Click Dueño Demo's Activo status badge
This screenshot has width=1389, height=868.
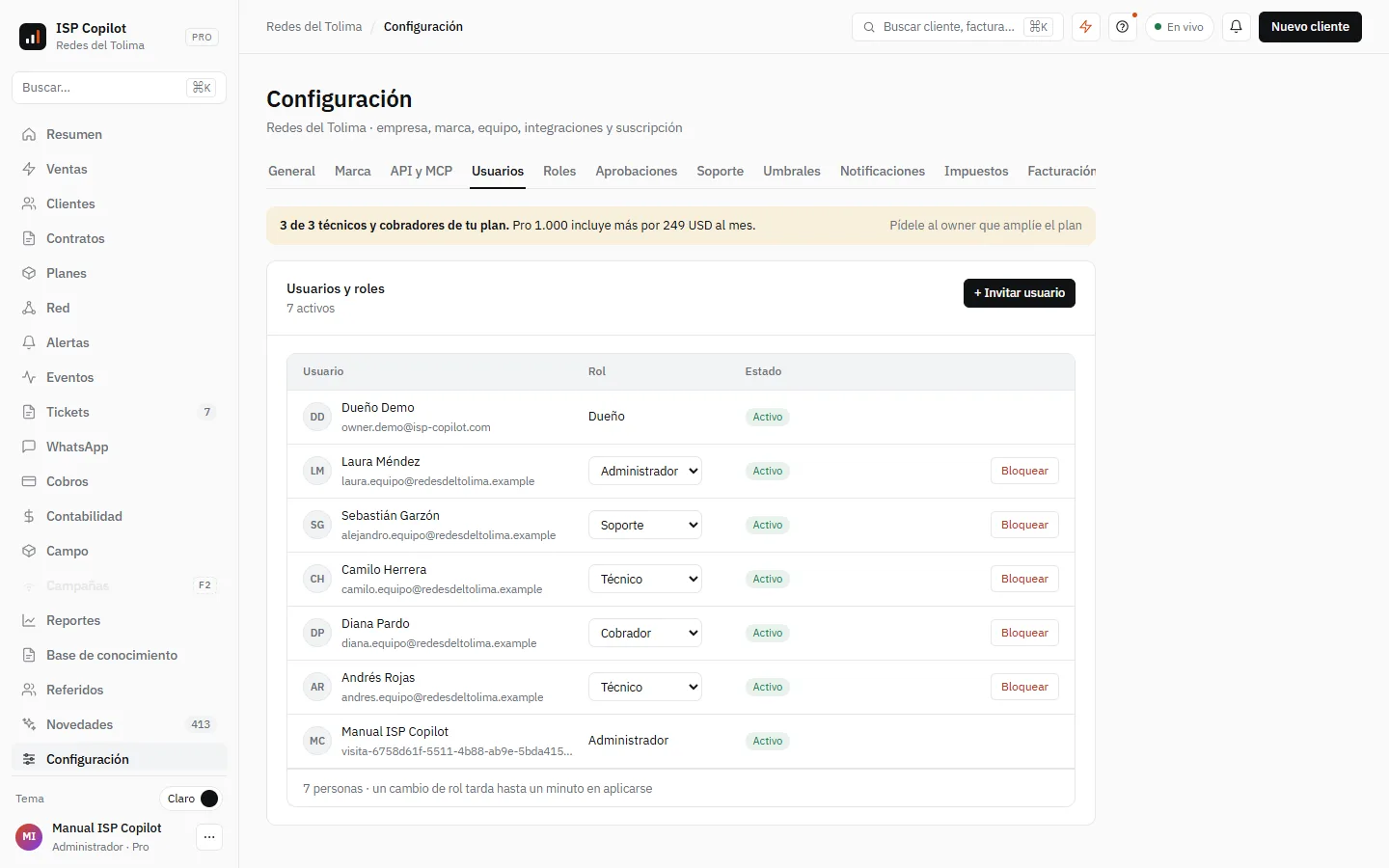(x=768, y=417)
